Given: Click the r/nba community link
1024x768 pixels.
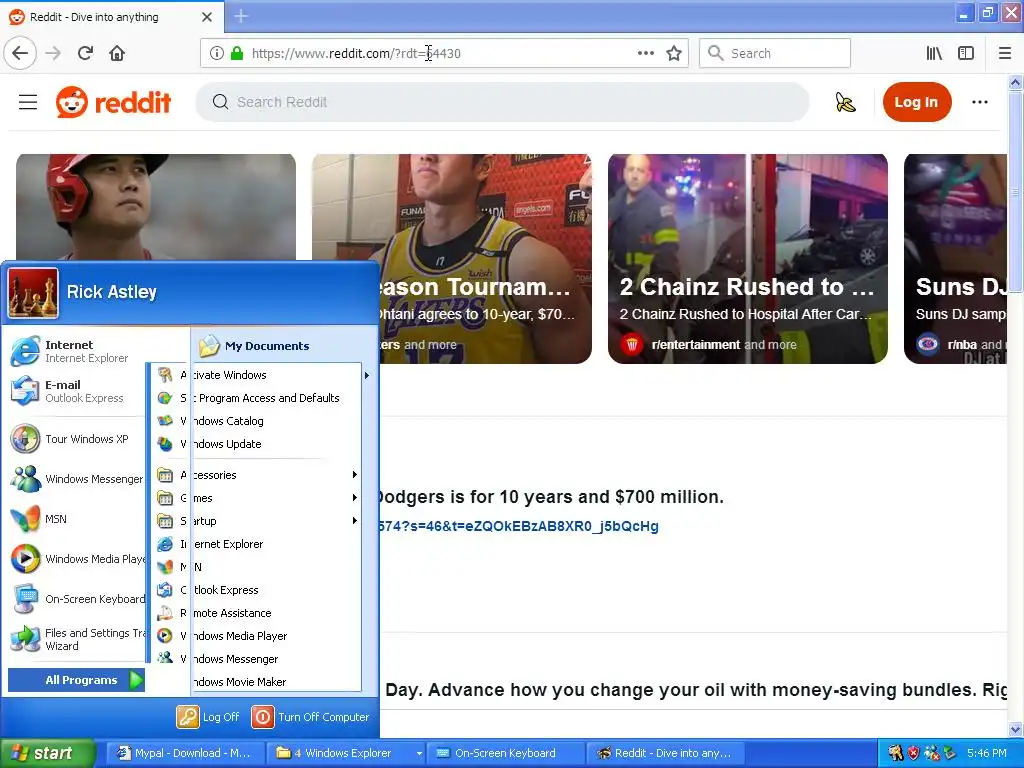Looking at the screenshot, I should pyautogui.click(x=963, y=344).
